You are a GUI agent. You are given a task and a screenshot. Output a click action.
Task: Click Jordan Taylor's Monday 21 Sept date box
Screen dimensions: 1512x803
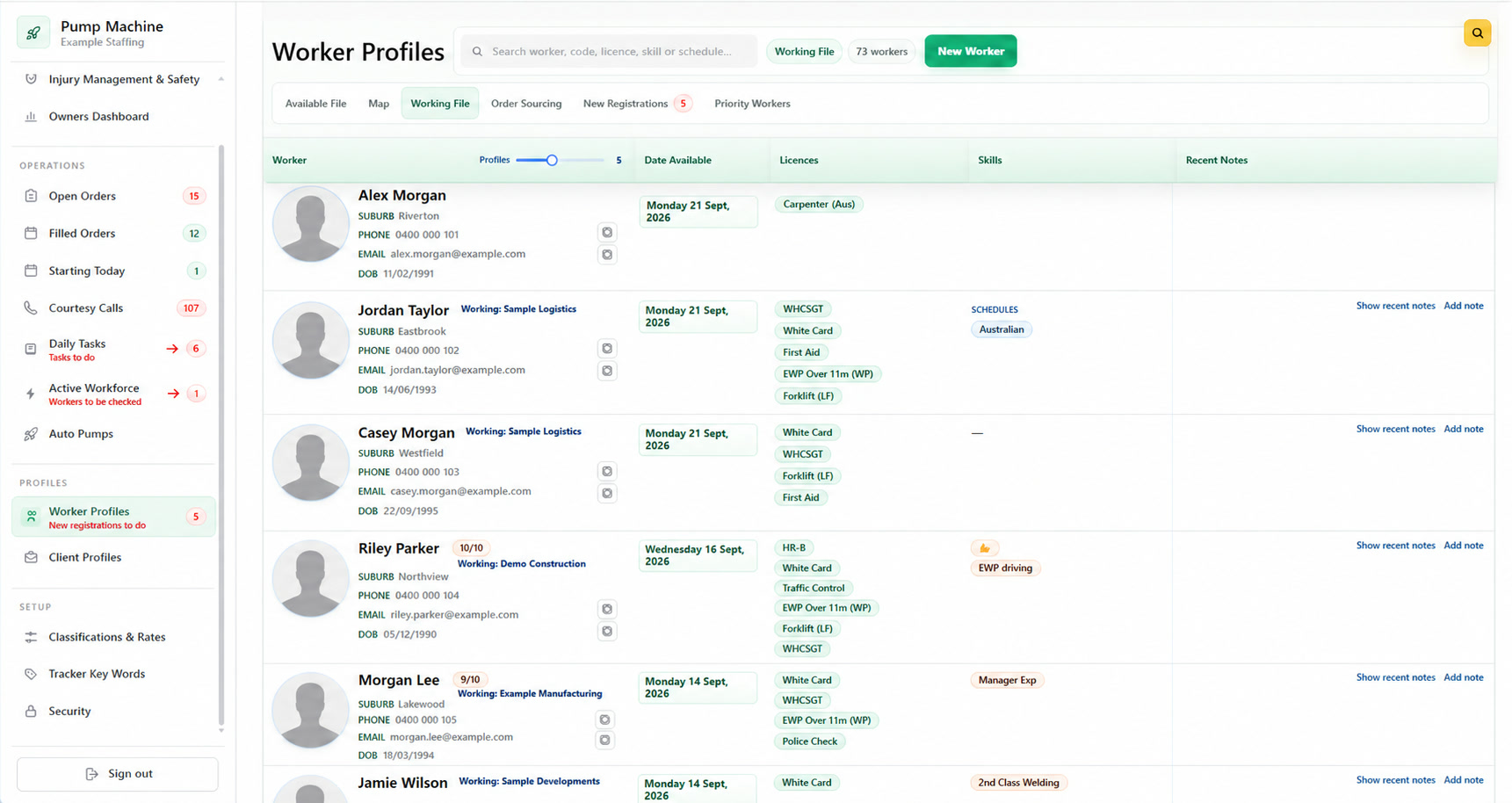pyautogui.click(x=698, y=316)
